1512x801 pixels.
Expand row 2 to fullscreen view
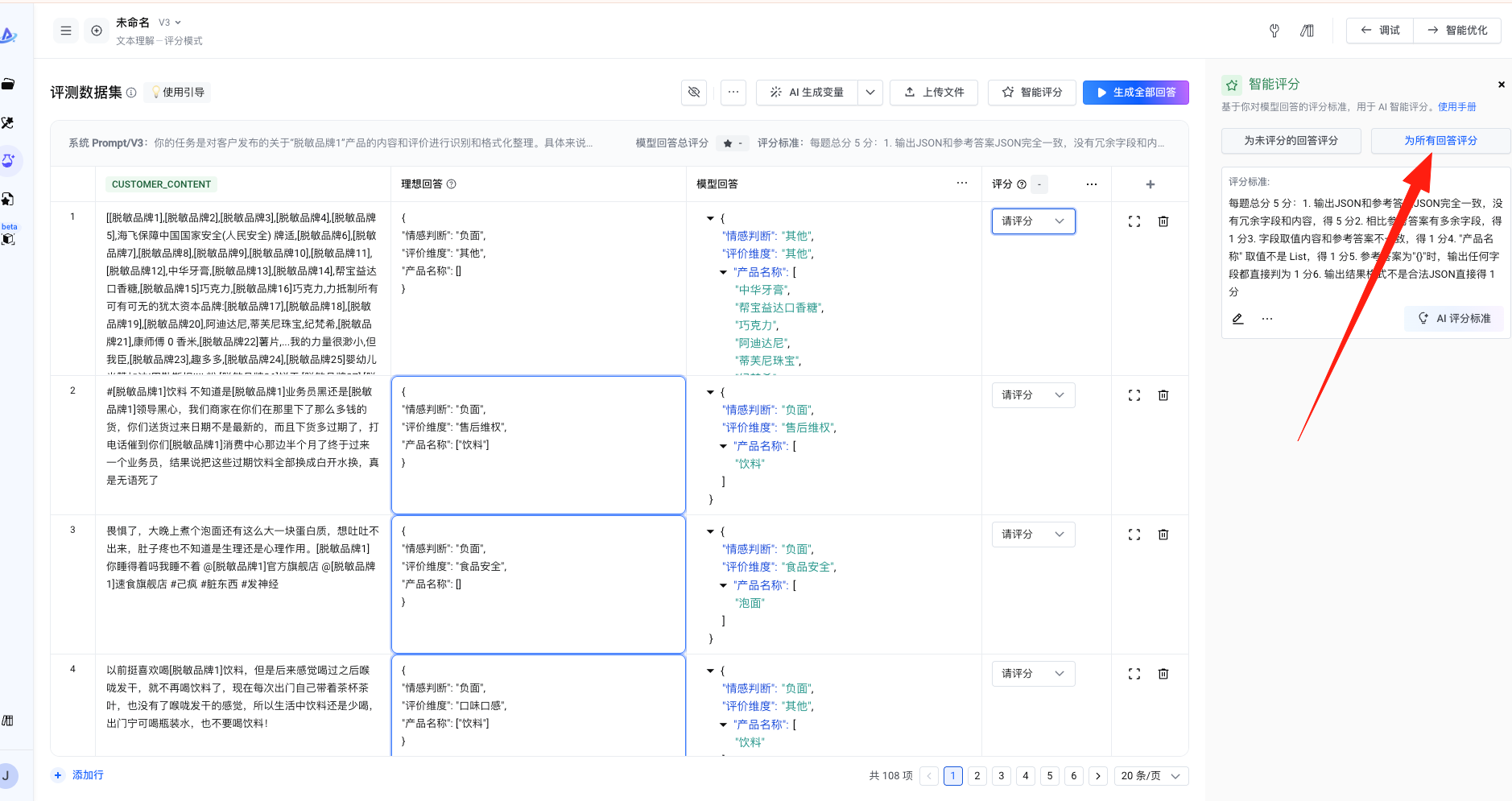[1134, 395]
